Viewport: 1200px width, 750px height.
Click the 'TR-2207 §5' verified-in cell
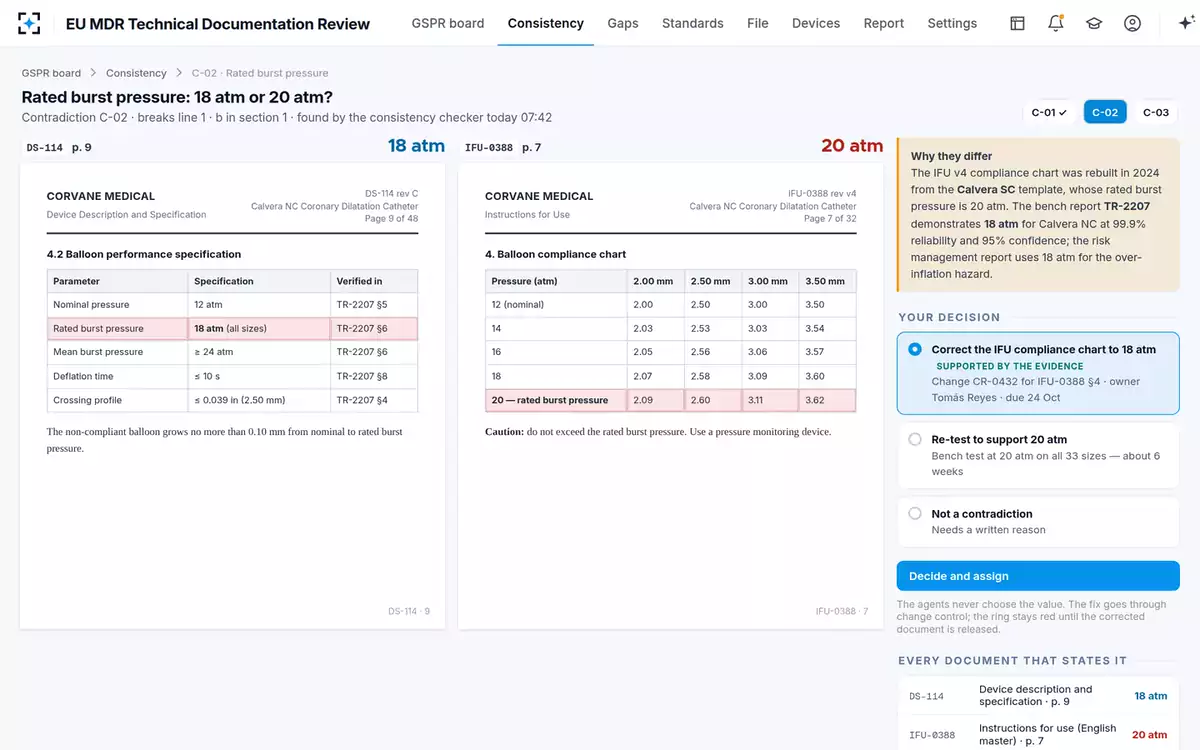point(374,304)
